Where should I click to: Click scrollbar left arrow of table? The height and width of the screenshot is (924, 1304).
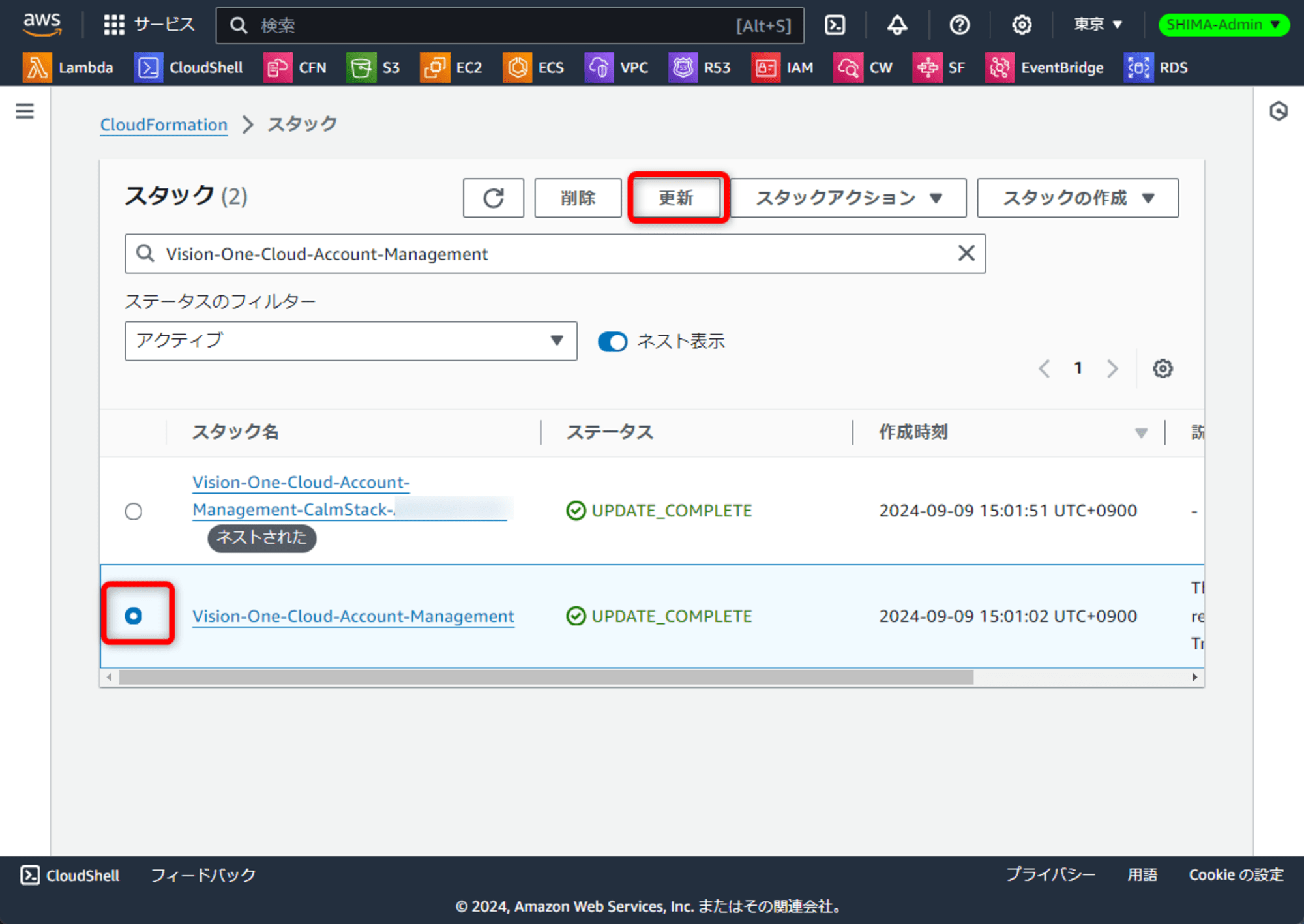[109, 677]
